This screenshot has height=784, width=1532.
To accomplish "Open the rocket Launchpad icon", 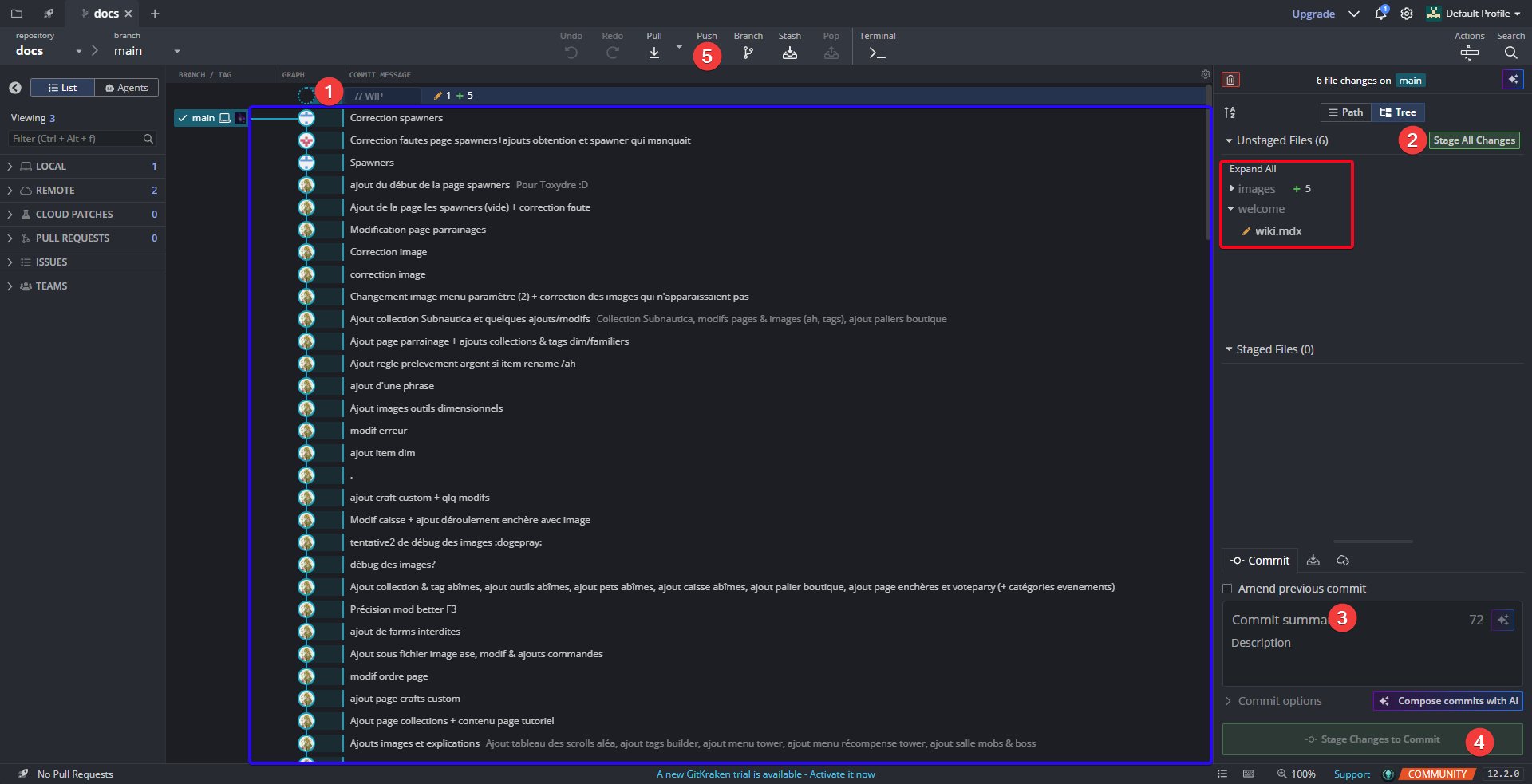I will 49,14.
